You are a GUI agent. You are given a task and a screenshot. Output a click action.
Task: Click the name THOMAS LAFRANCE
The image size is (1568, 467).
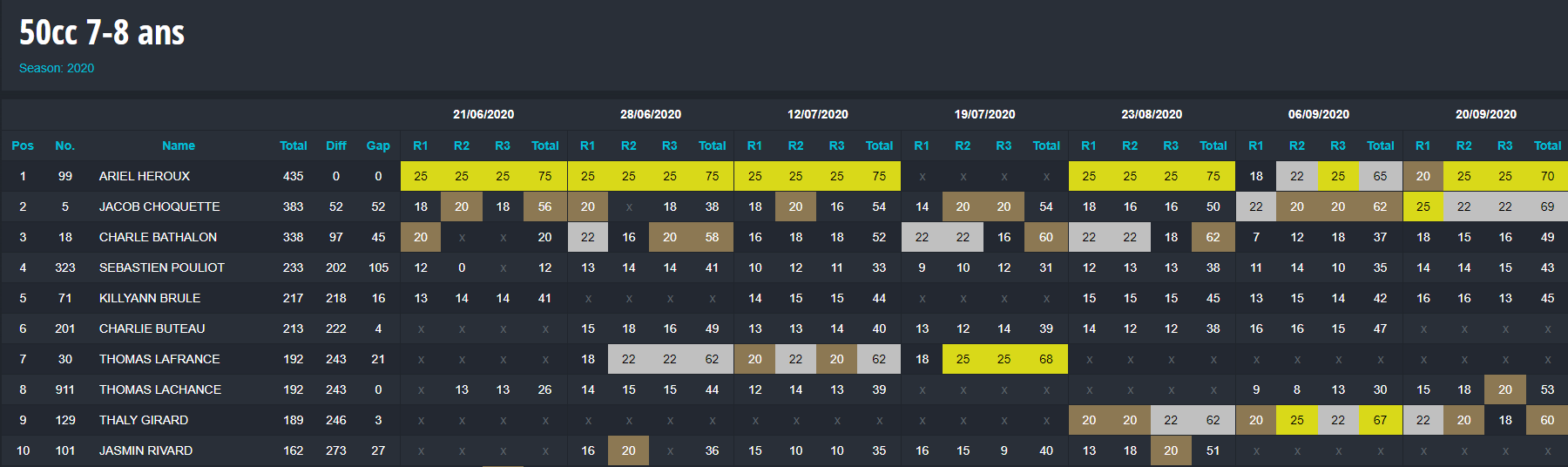(159, 359)
